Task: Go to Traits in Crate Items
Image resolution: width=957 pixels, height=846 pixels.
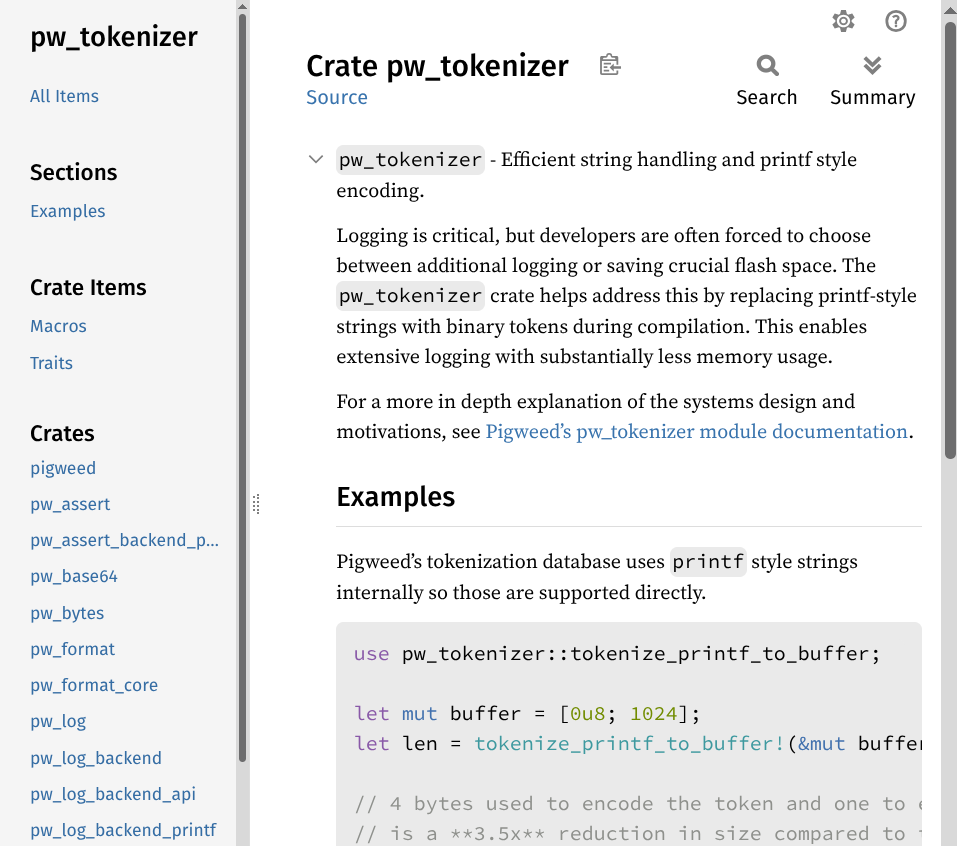Action: click(x=51, y=363)
